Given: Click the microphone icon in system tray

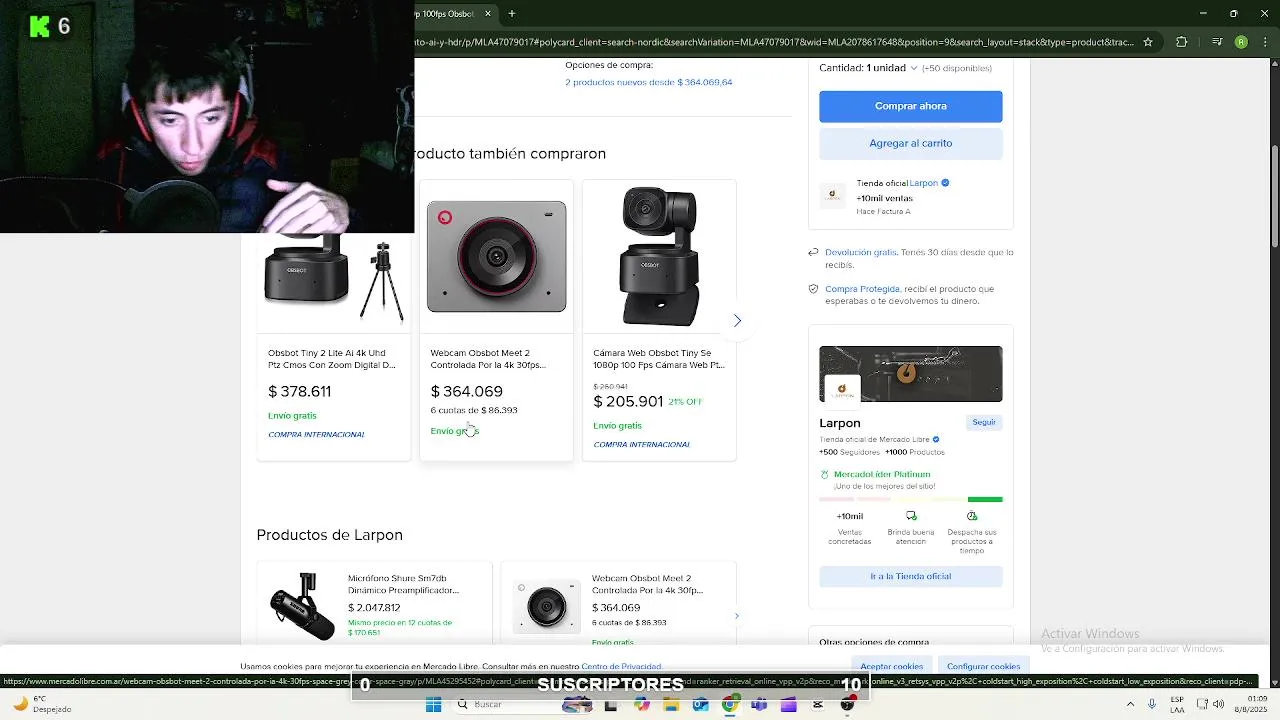Looking at the screenshot, I should (1152, 704).
